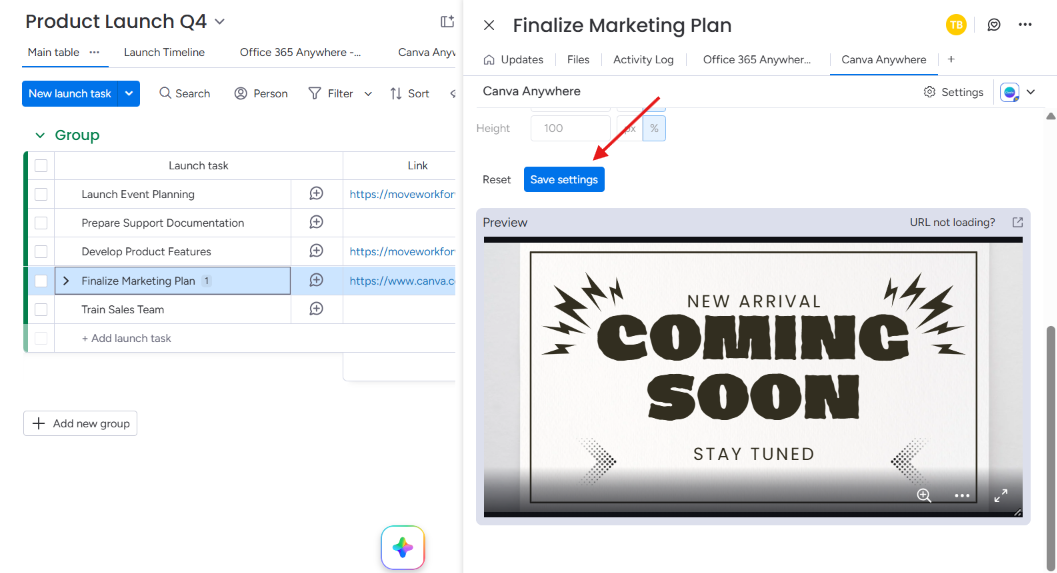The height and width of the screenshot is (573, 1057).
Task: Open Office 365 Anywhere board tab
Action: [300, 52]
